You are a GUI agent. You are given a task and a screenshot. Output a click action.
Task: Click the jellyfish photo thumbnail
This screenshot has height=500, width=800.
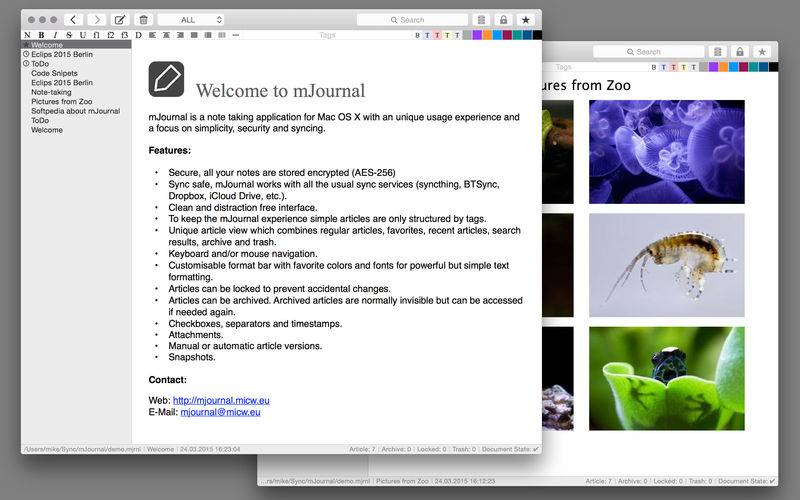666,152
